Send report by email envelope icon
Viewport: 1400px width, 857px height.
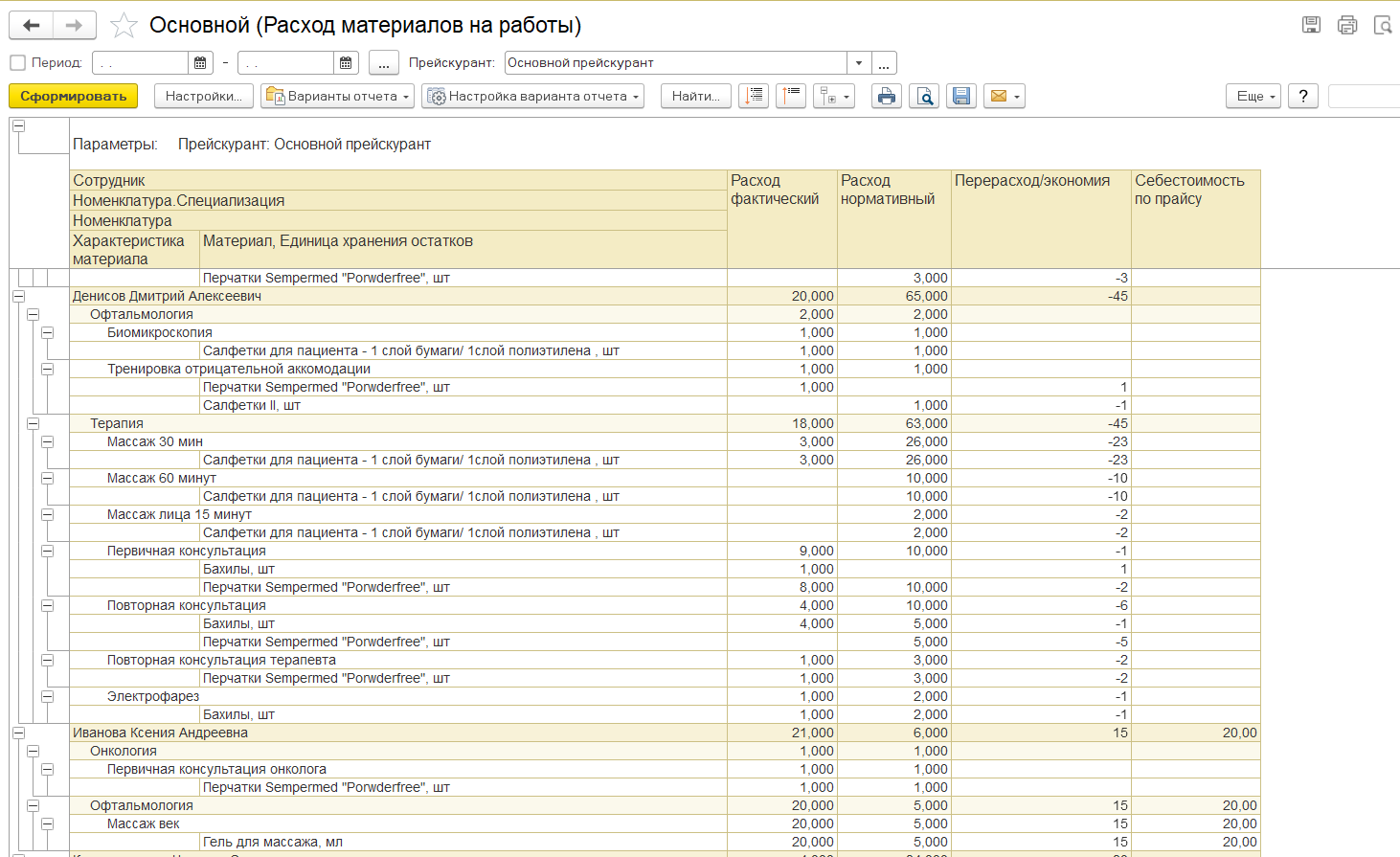click(x=1005, y=96)
